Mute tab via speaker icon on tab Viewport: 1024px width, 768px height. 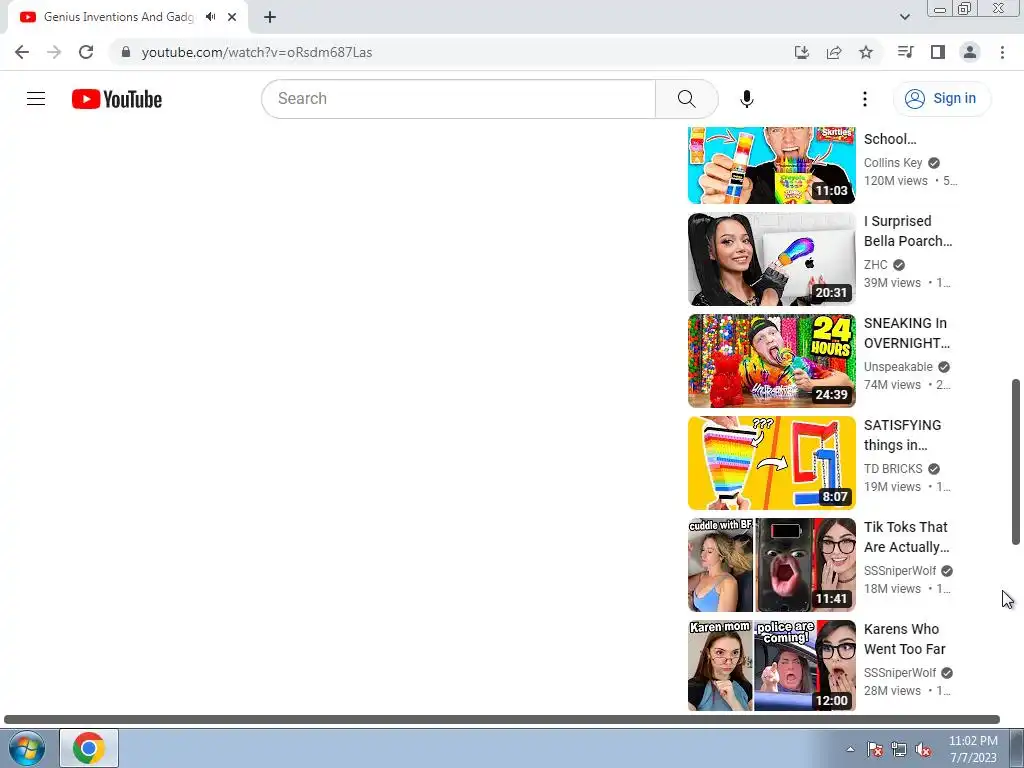tap(210, 17)
